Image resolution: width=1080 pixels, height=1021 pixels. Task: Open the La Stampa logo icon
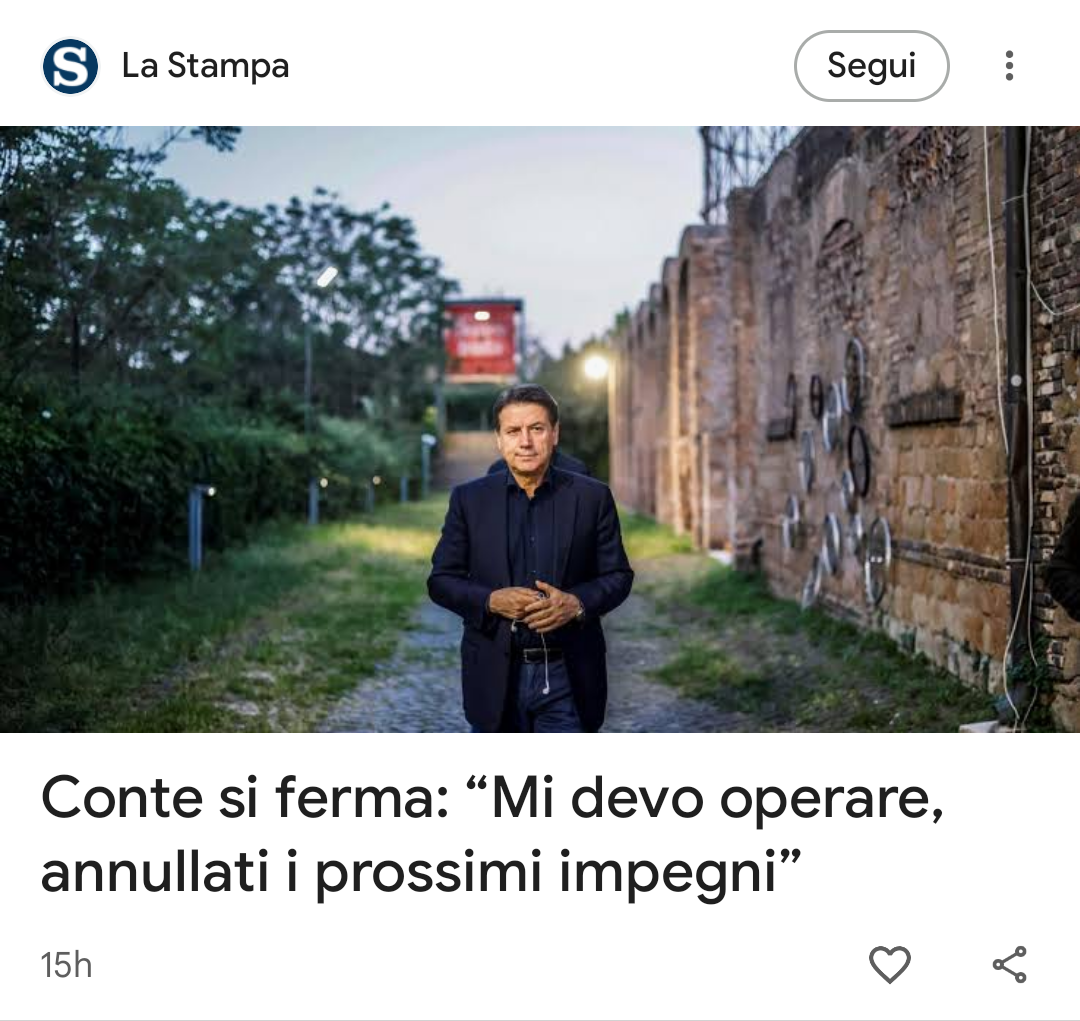70,66
